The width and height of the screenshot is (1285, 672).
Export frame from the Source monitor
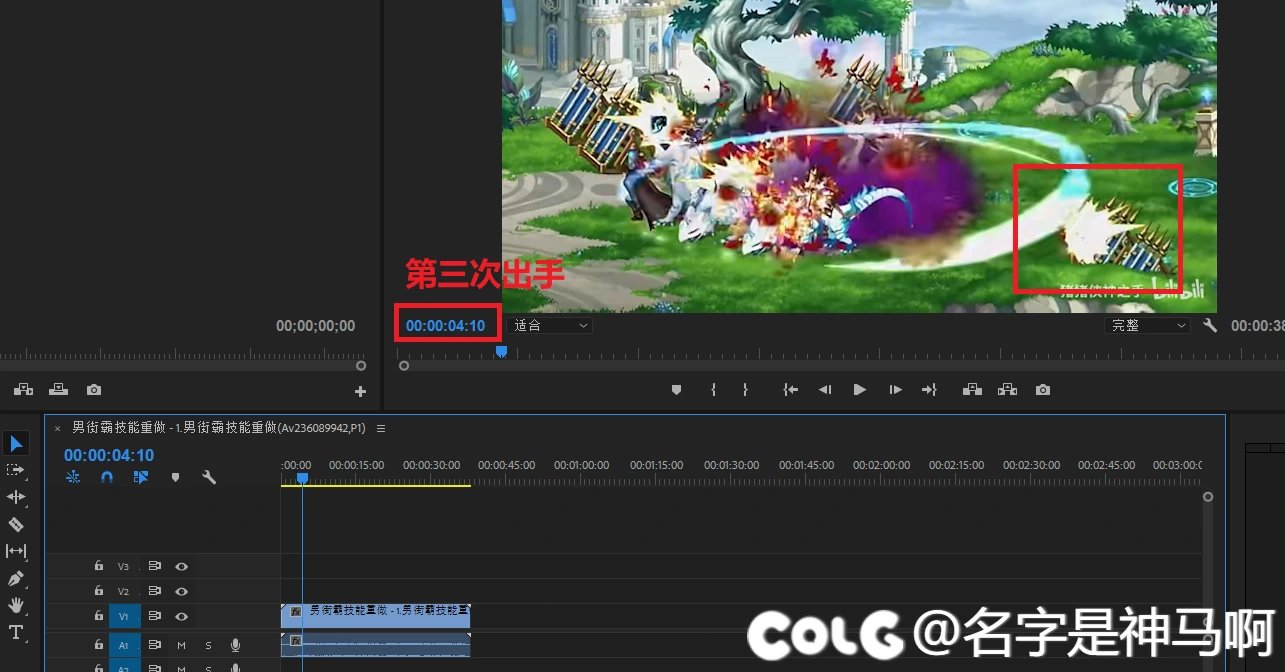[93, 390]
